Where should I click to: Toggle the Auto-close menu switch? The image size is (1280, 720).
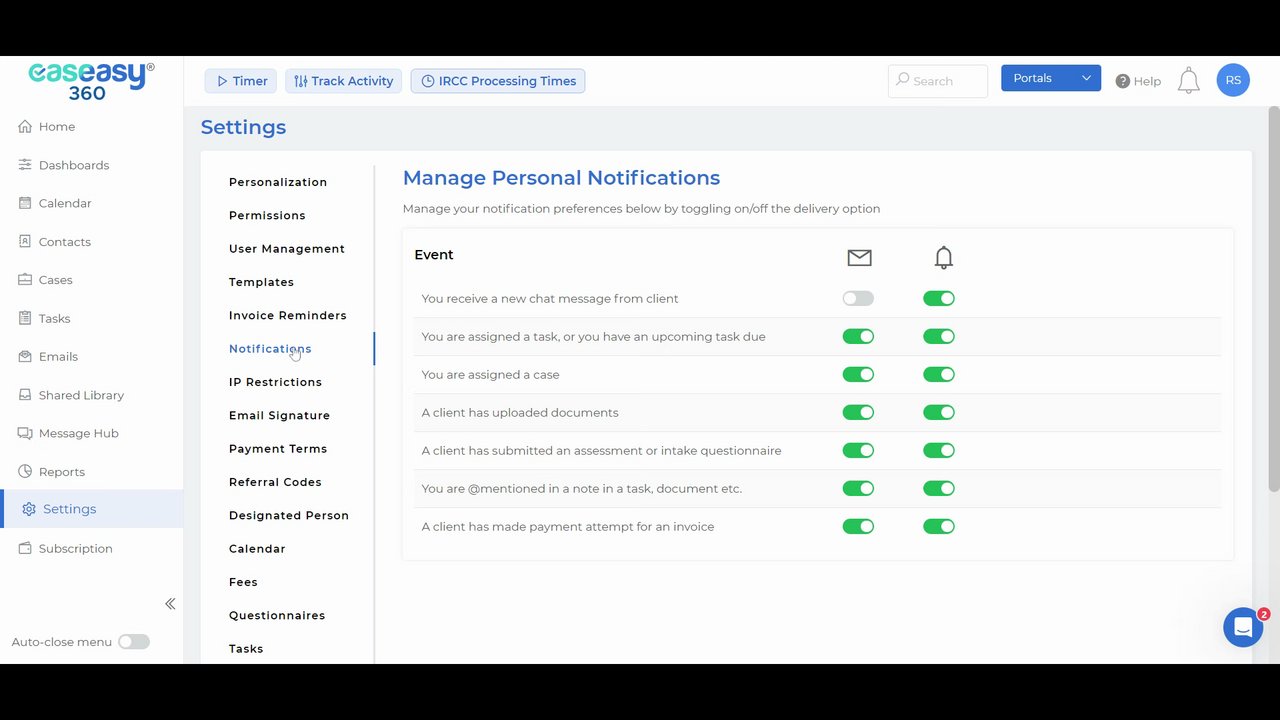(134, 642)
